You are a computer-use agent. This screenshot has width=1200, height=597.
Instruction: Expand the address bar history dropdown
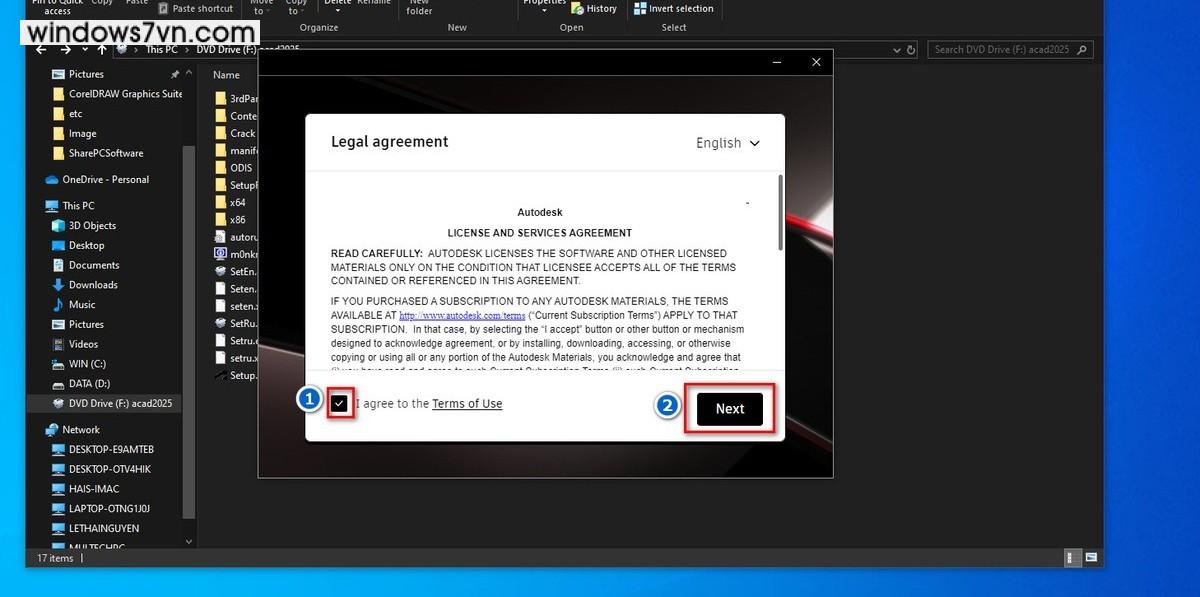coord(898,49)
